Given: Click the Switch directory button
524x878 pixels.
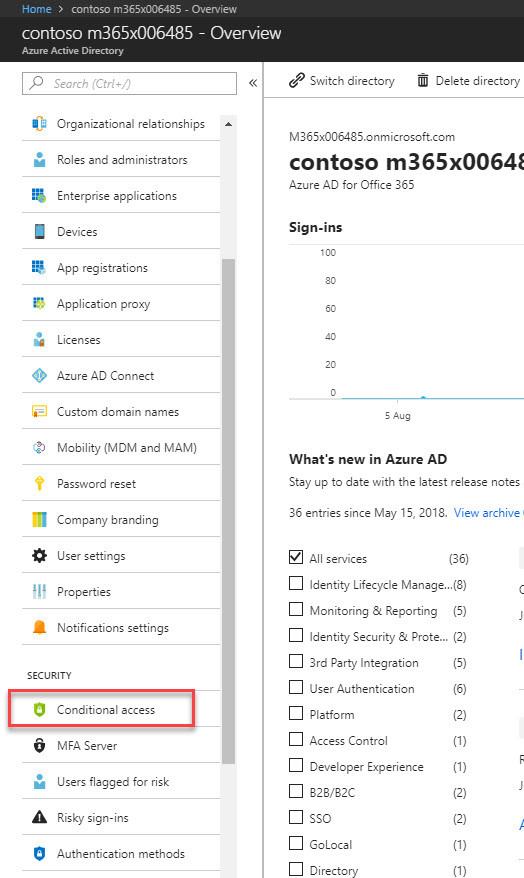Looking at the screenshot, I should 341,81.
